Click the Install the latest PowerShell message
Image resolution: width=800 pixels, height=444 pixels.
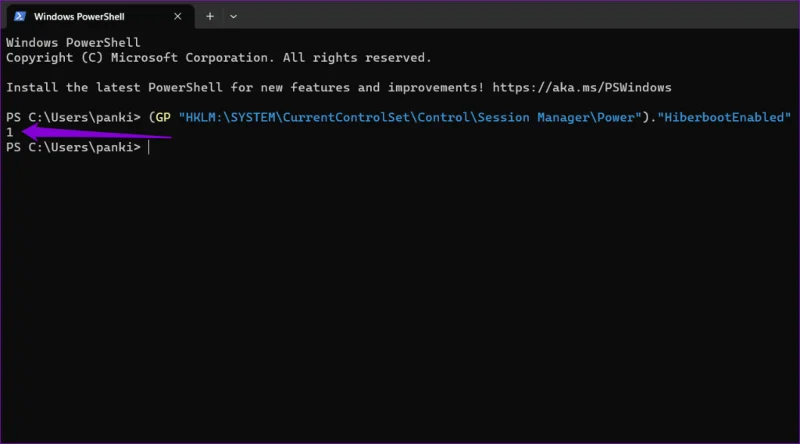click(244, 87)
